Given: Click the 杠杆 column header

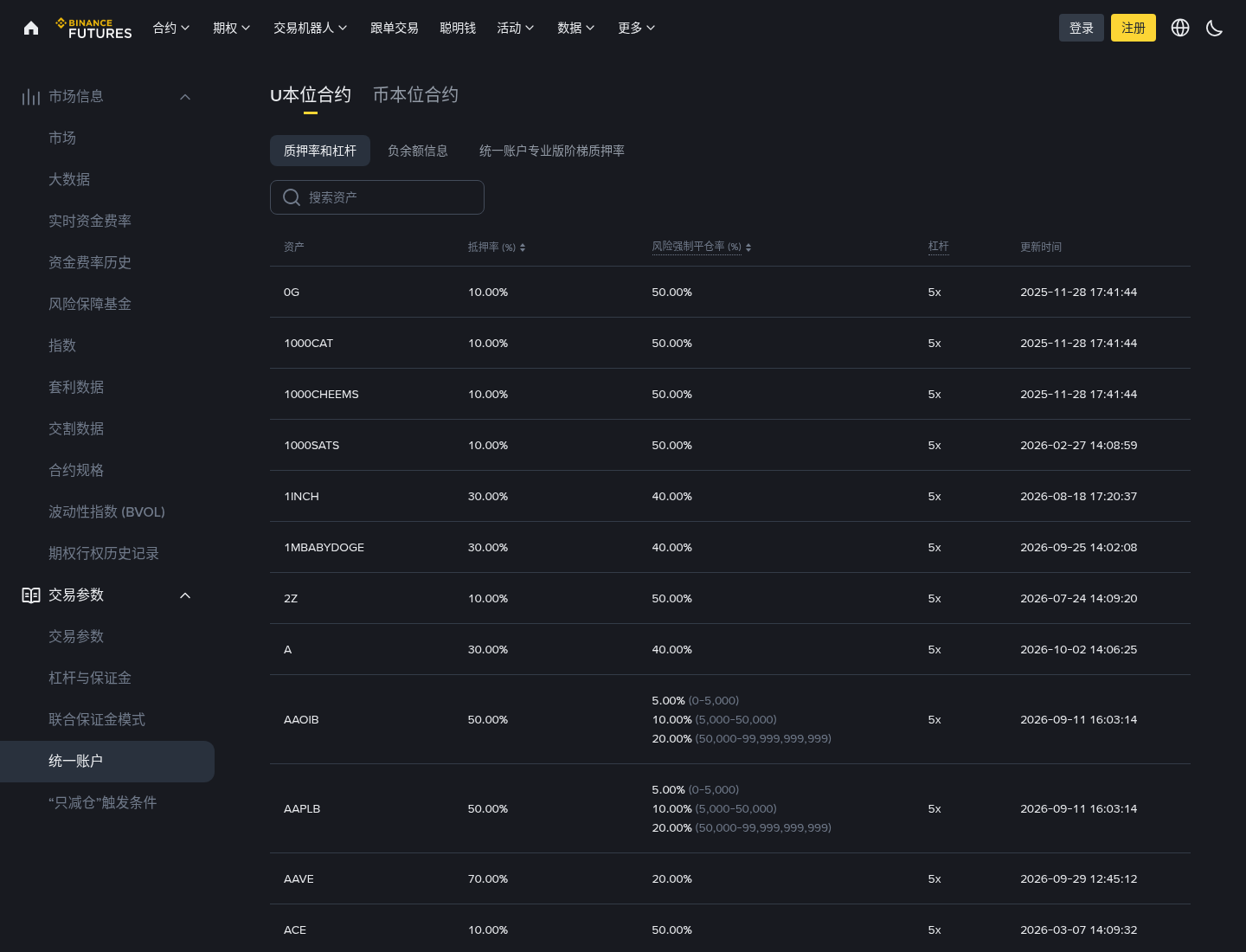Looking at the screenshot, I should point(939,247).
